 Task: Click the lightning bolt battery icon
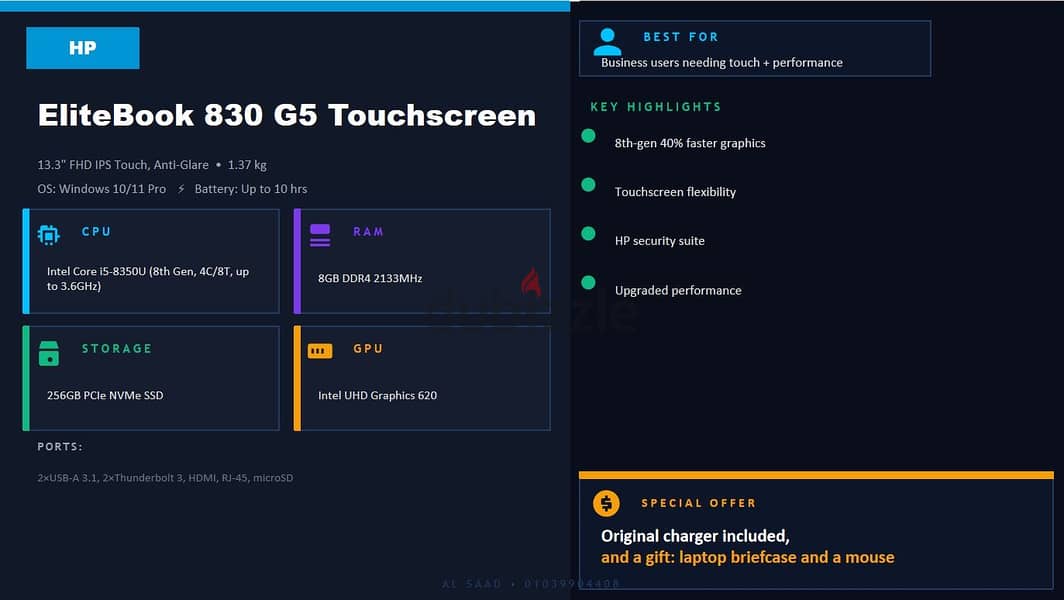(x=181, y=189)
